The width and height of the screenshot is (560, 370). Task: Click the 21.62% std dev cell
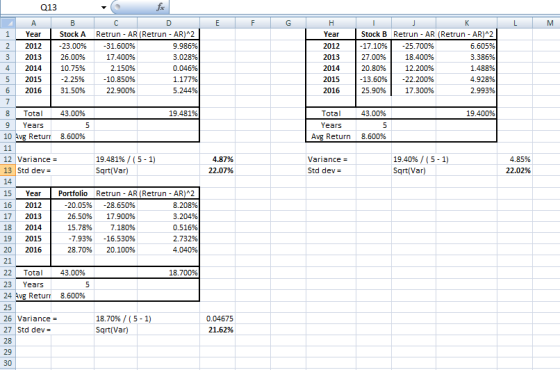click(218, 330)
